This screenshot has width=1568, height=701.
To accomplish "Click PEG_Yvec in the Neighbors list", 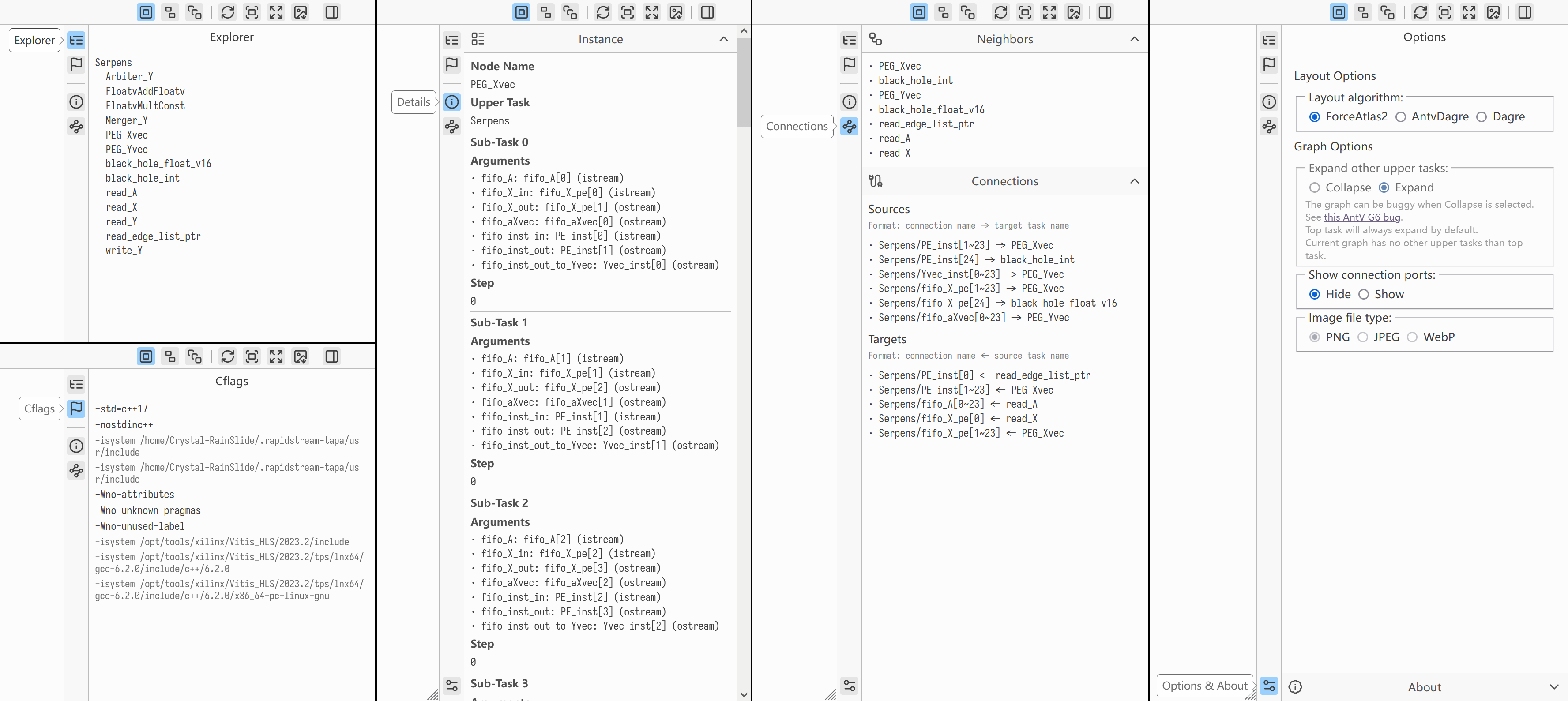I will (x=899, y=96).
